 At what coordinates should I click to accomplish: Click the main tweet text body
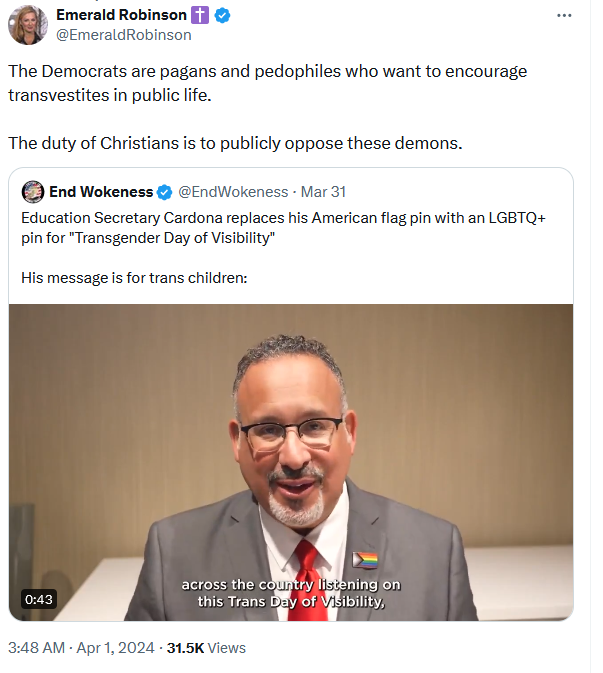click(x=267, y=107)
